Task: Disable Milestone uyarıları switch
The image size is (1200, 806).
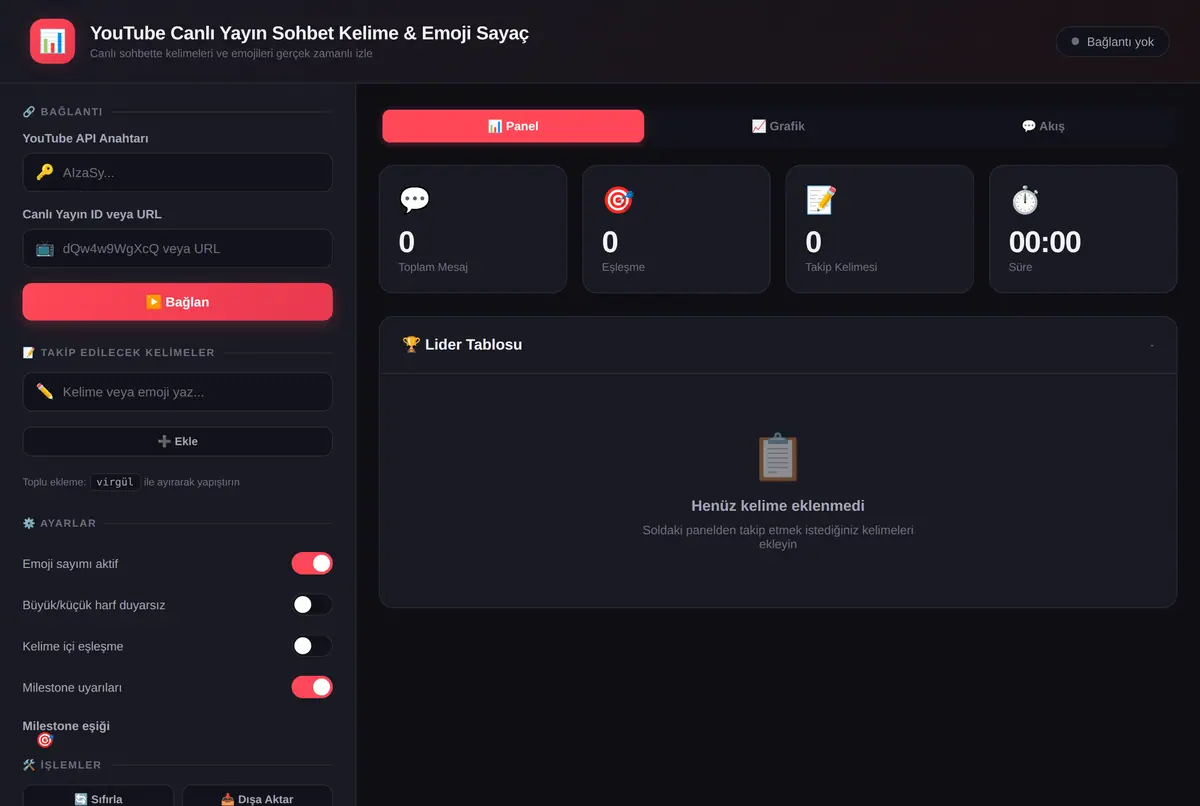Action: coord(312,687)
